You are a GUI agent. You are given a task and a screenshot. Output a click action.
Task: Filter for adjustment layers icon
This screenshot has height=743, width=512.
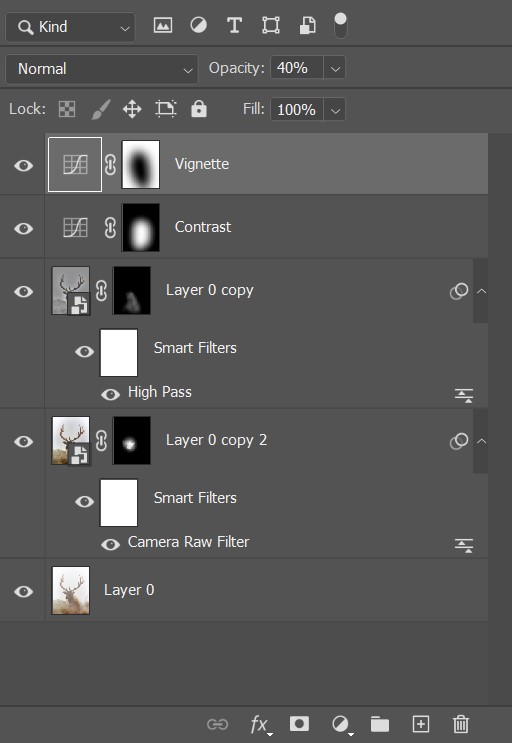click(x=198, y=25)
